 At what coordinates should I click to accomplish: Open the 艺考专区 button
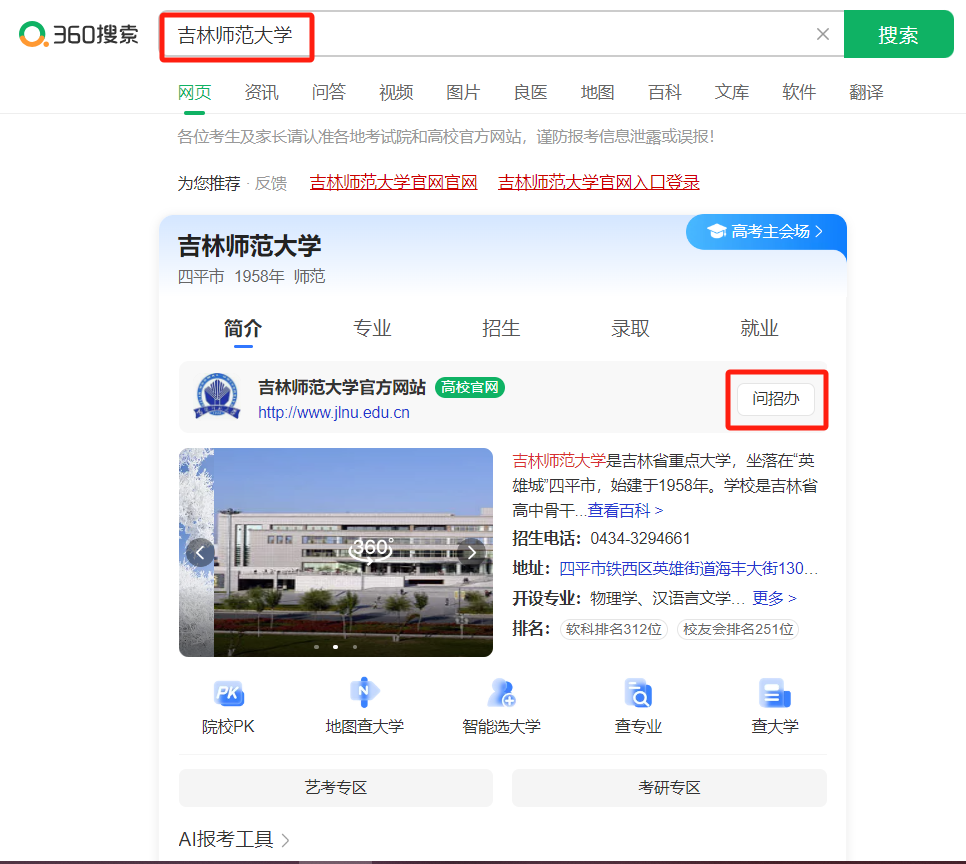[x=336, y=788]
